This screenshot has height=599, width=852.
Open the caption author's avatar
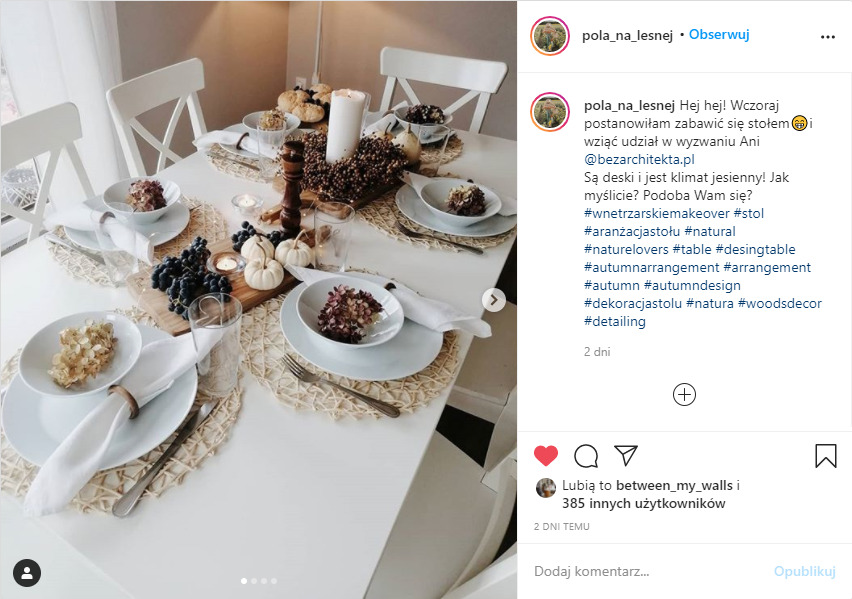tap(549, 112)
